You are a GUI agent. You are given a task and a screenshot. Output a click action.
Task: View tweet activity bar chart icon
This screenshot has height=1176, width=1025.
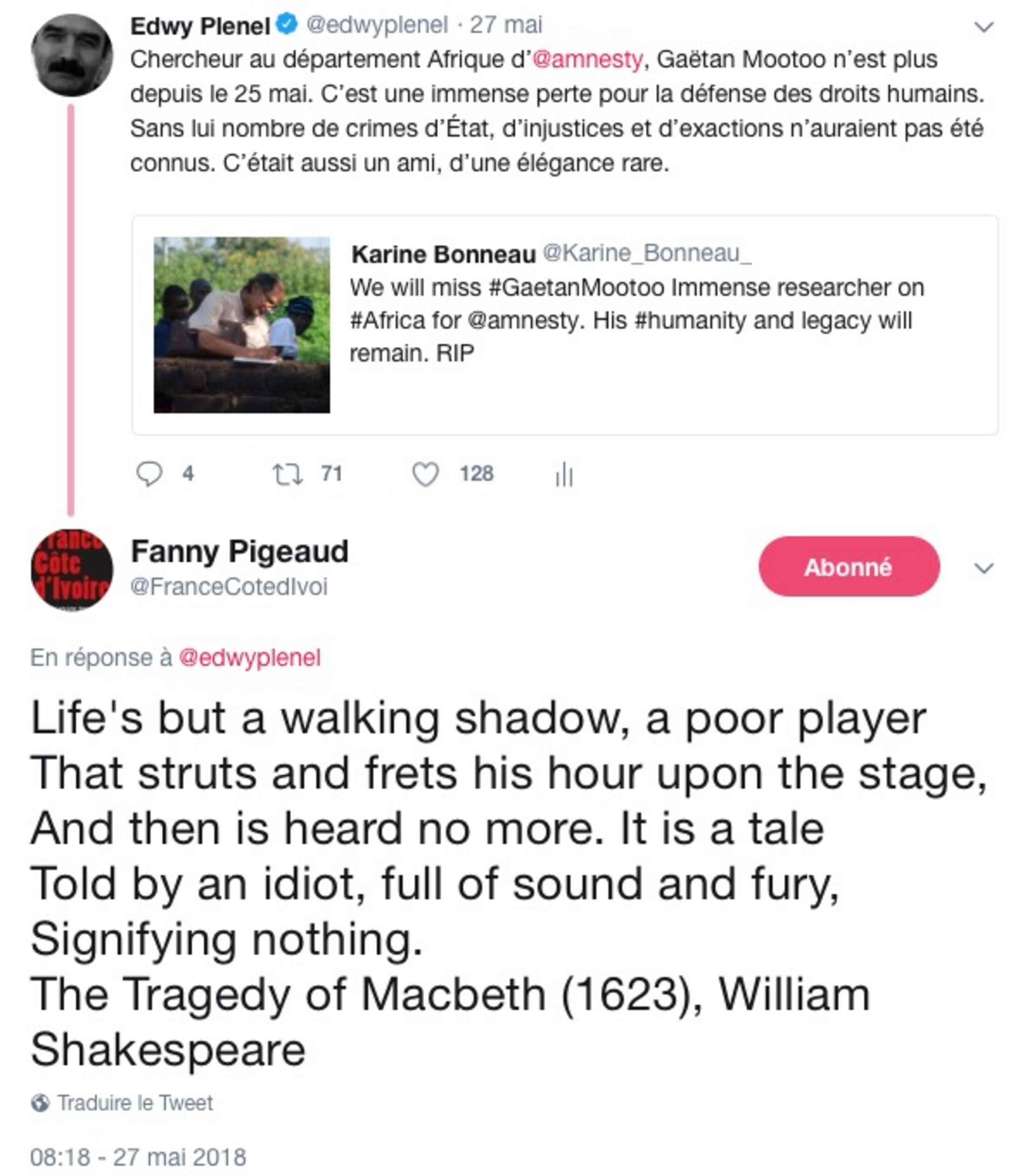(564, 474)
